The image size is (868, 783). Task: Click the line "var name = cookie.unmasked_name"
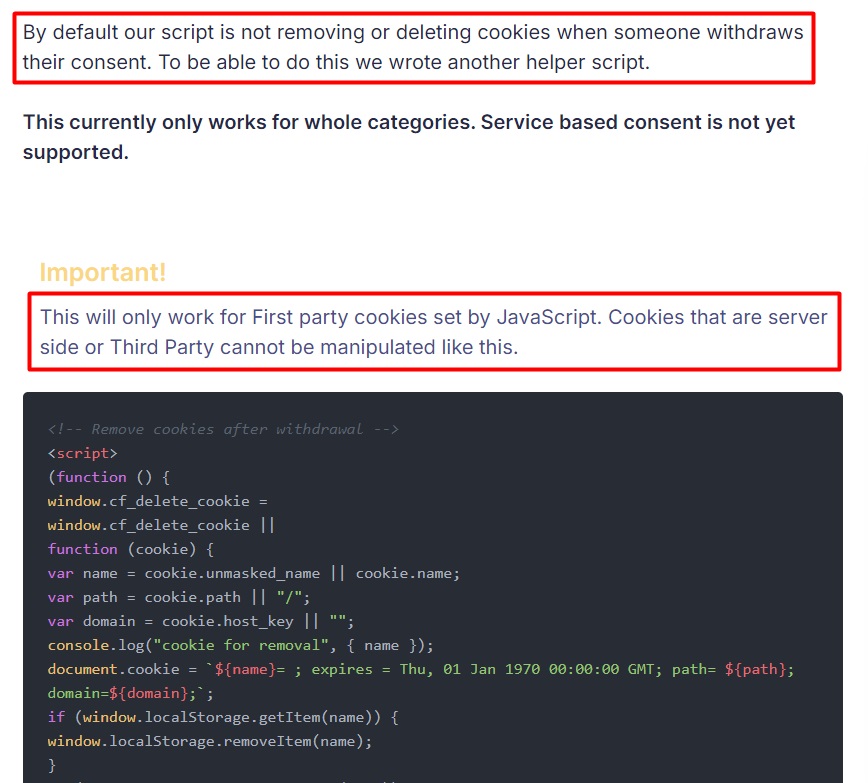(254, 573)
